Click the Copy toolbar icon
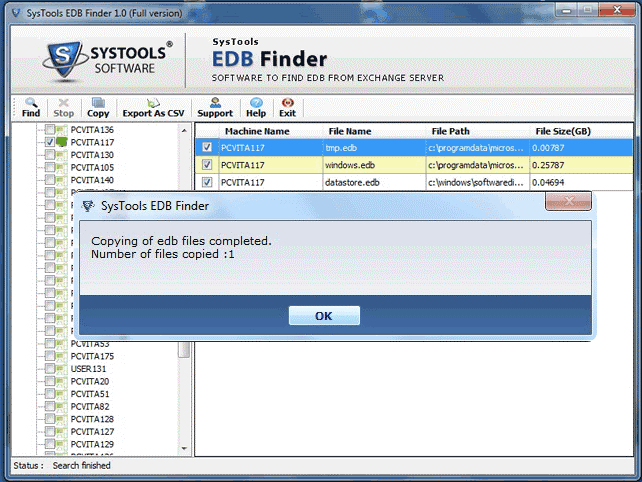The height and width of the screenshot is (482, 642). (98, 107)
